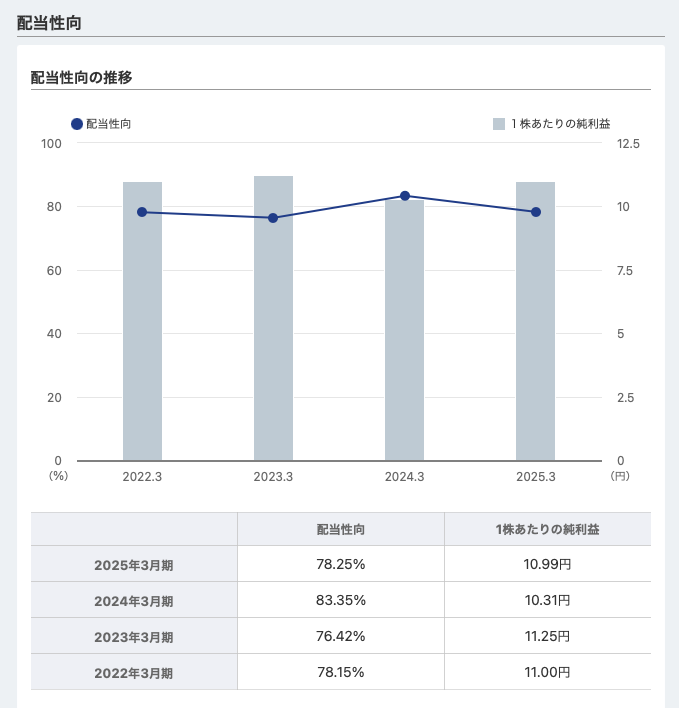
Task: Click the 1株あたりの純利益 table column header
Action: 548,529
